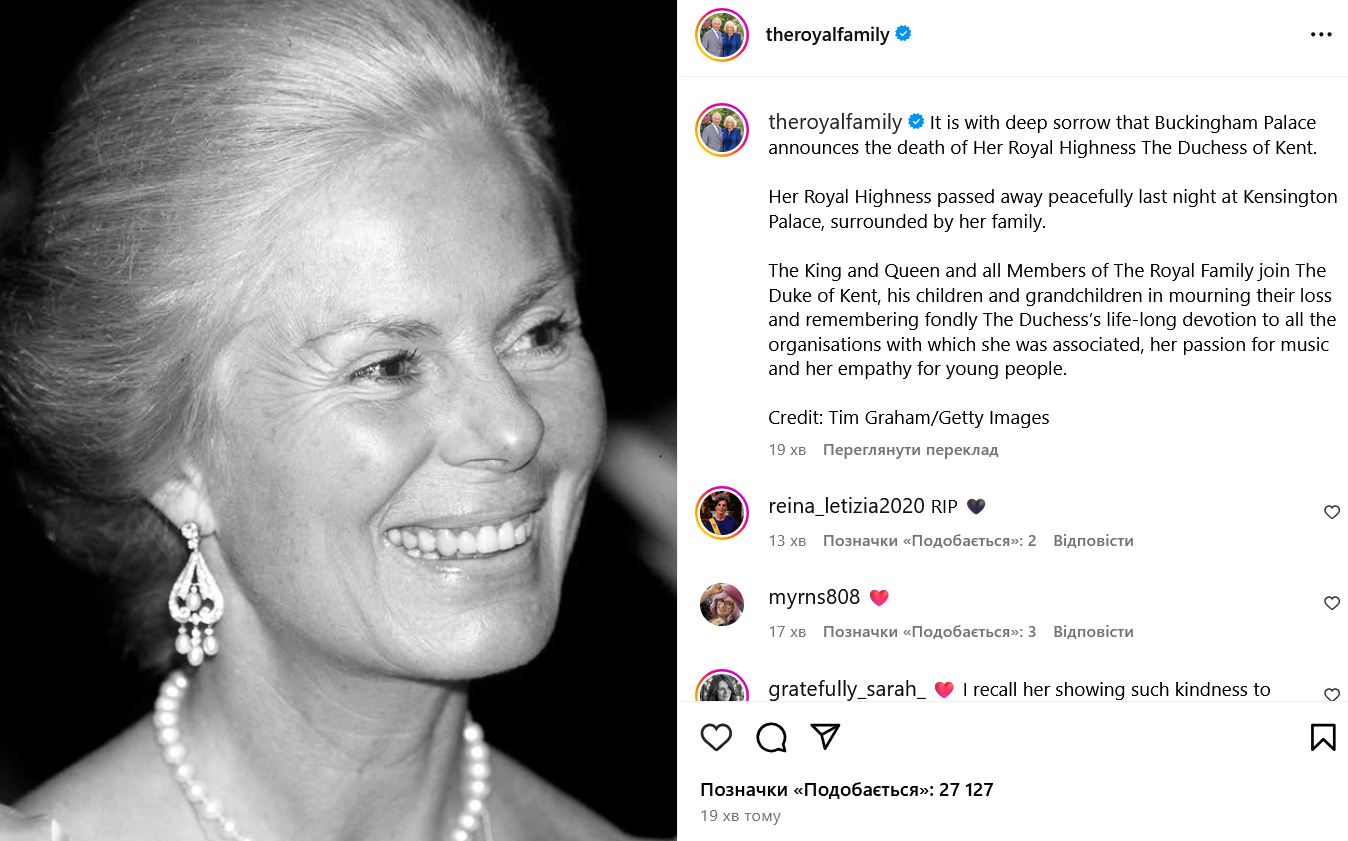Reply to myrns808's comment via 'Відповісти'
This screenshot has width=1348, height=841.
pos(1093,632)
